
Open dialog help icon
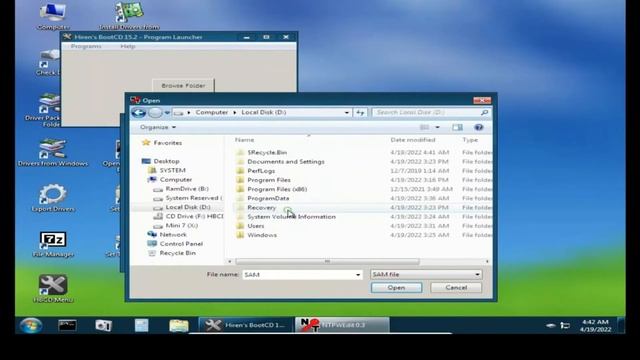click(479, 127)
